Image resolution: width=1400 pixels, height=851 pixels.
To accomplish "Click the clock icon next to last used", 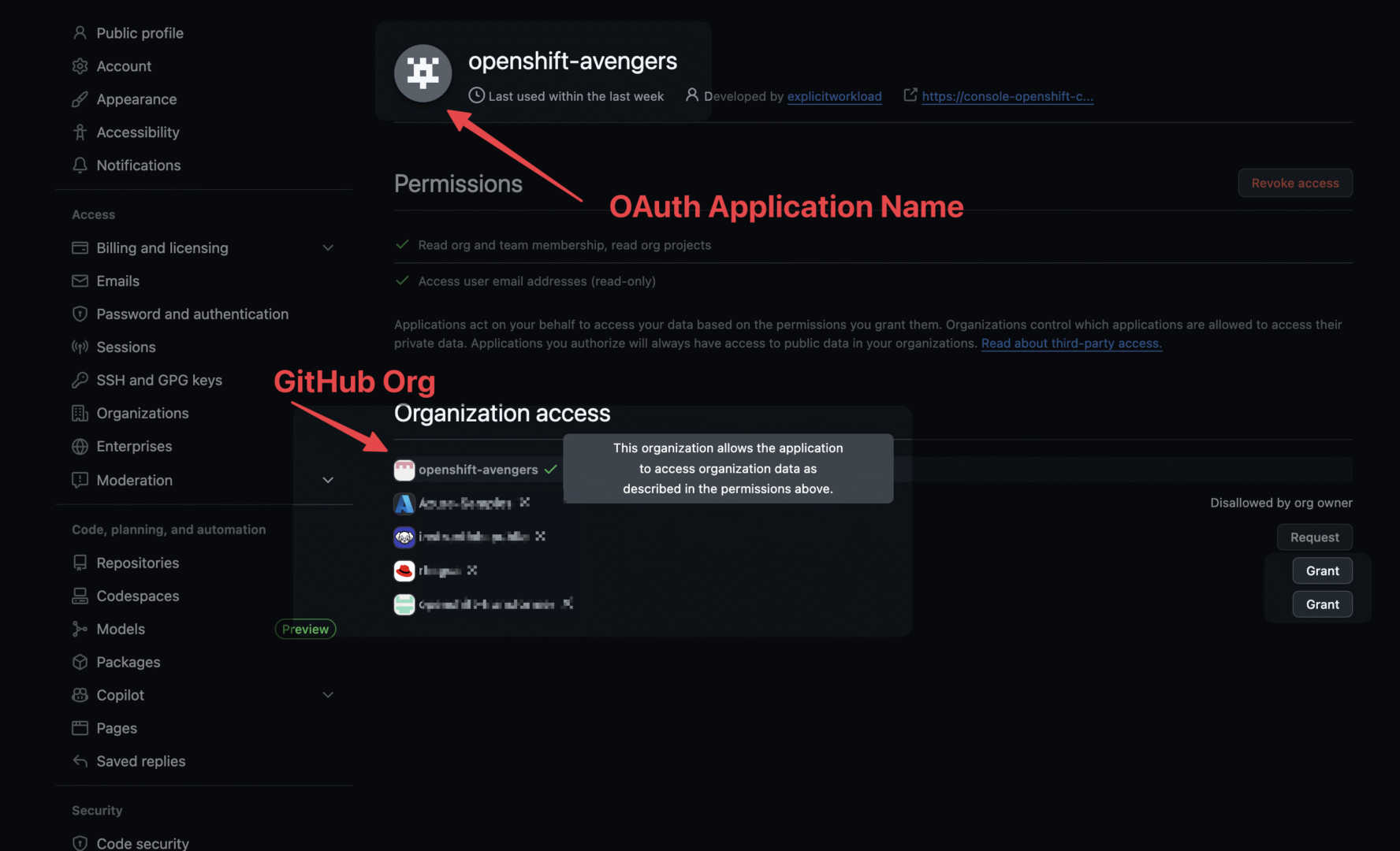I will point(476,95).
